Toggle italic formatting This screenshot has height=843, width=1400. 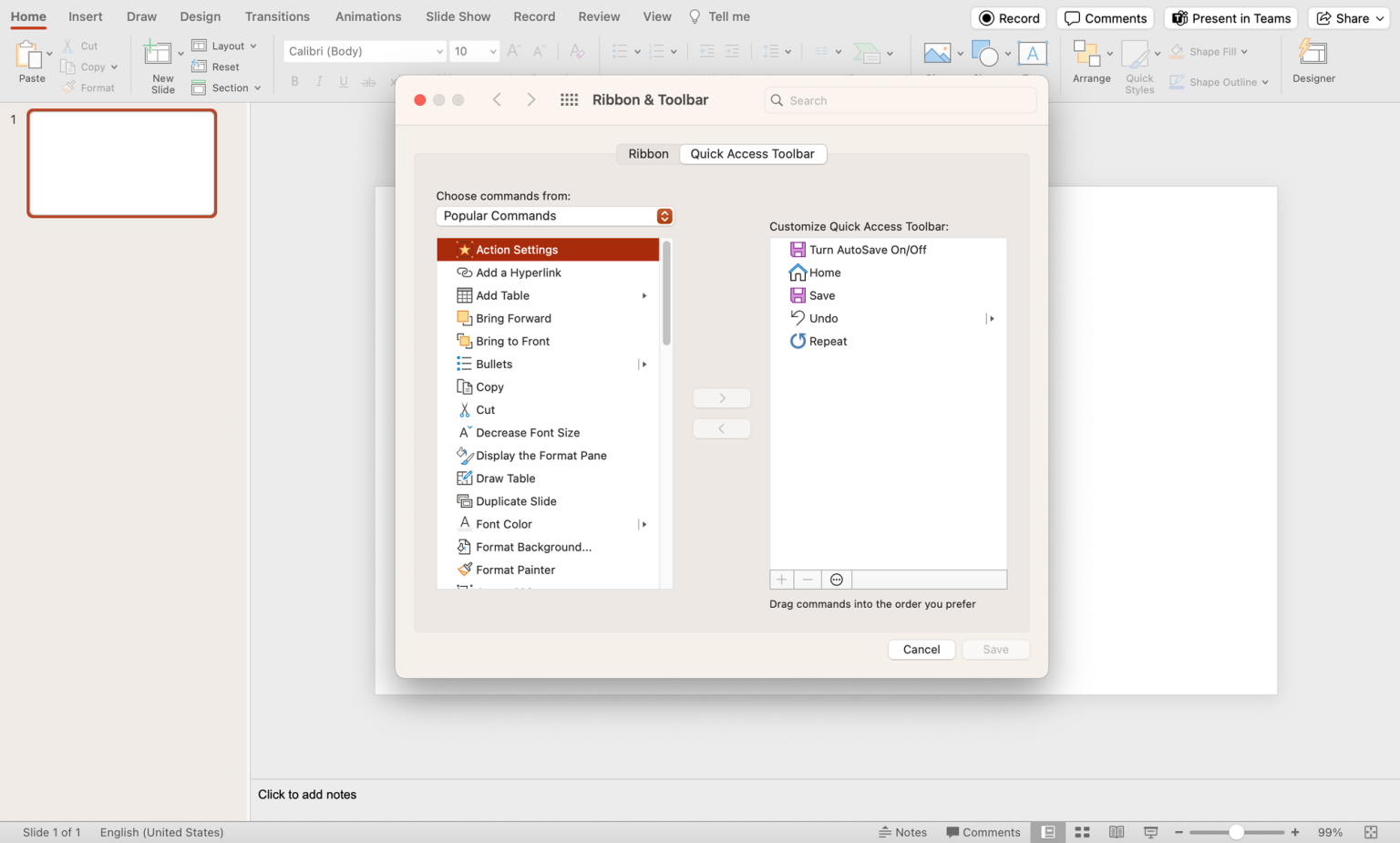point(319,81)
